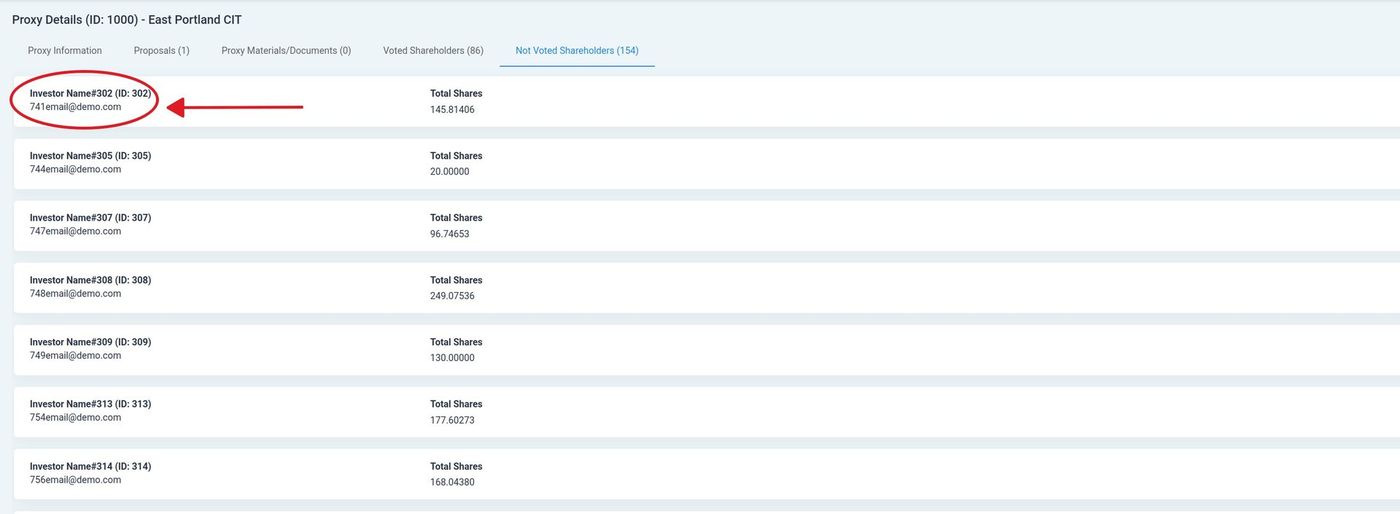
Task: Select Not Voted Shareholders (154) tab
Action: click(x=577, y=51)
